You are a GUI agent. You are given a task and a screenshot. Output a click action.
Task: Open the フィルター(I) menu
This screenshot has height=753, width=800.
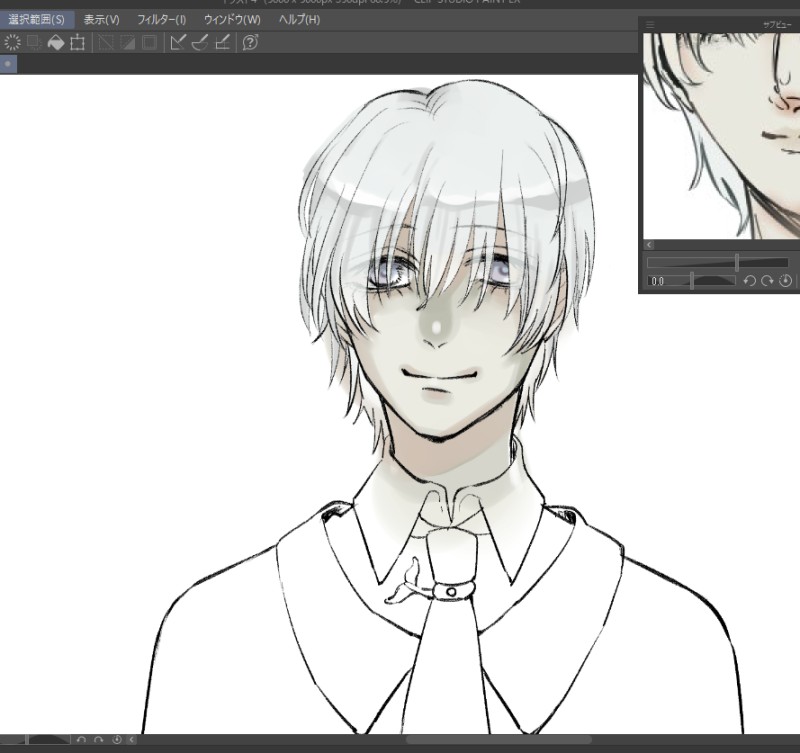click(161, 20)
